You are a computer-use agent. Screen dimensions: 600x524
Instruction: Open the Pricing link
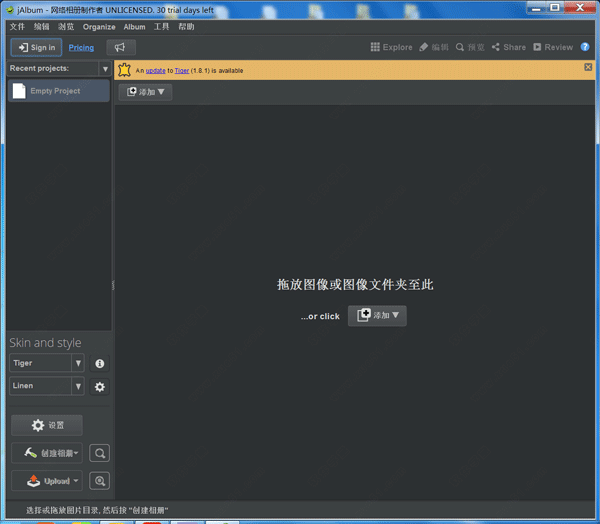(81, 47)
